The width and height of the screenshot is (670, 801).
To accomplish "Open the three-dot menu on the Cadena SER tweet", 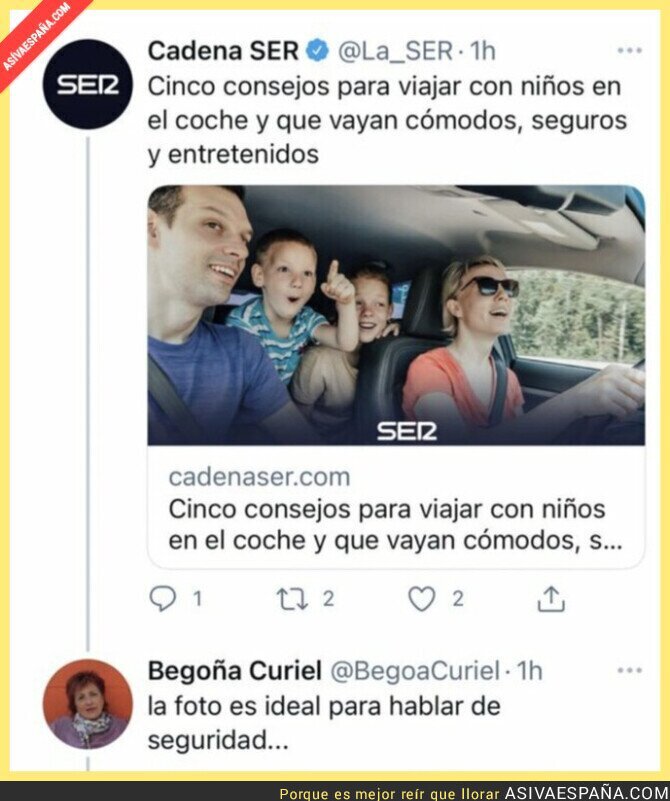I will coord(629,51).
